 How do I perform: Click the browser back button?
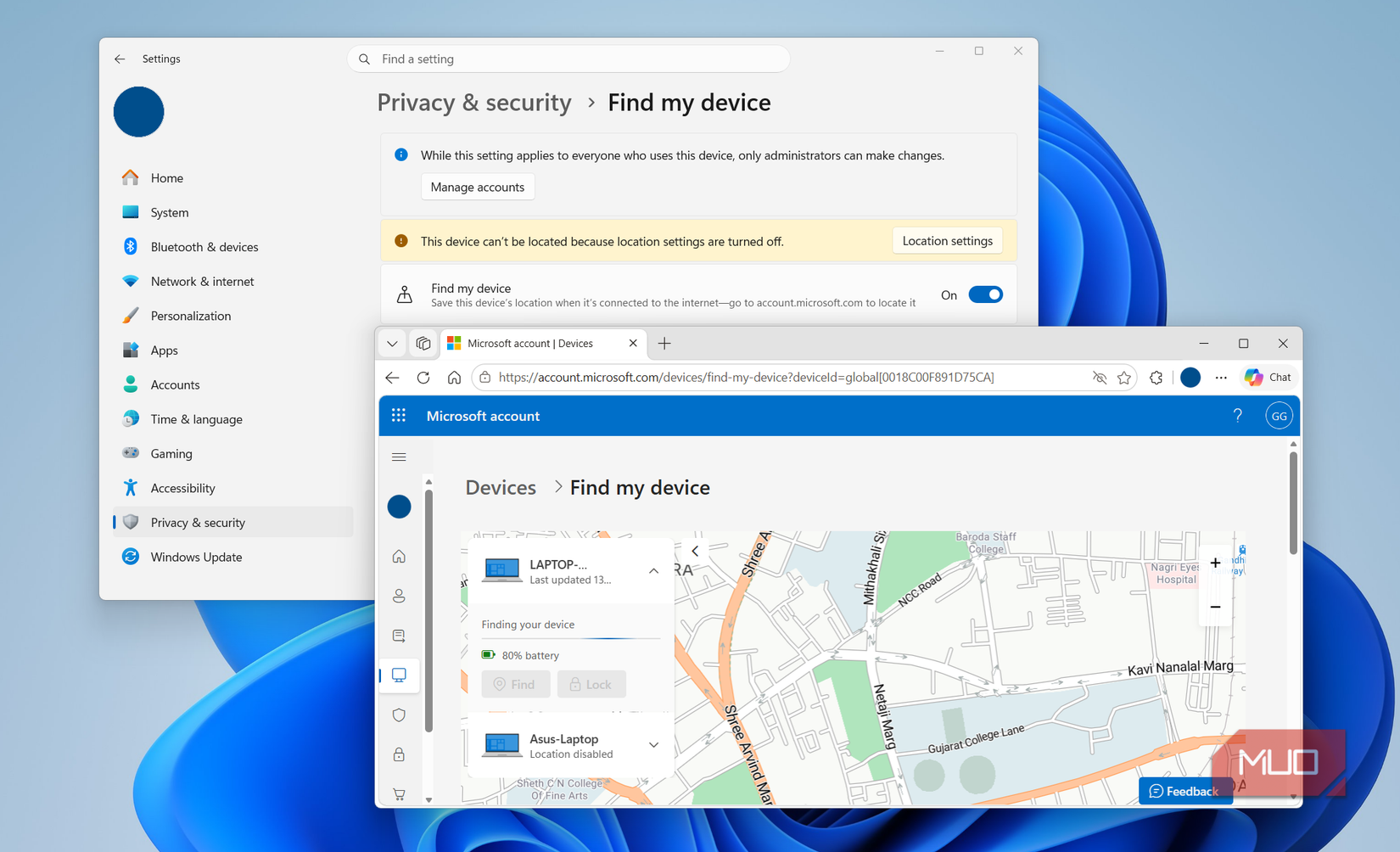392,378
